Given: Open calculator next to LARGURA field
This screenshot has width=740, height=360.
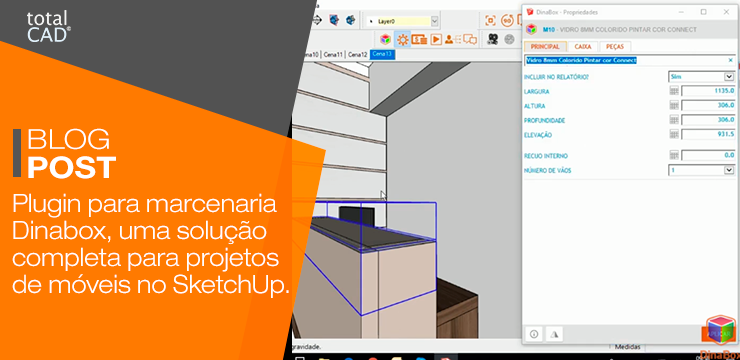Looking at the screenshot, I should tap(674, 91).
